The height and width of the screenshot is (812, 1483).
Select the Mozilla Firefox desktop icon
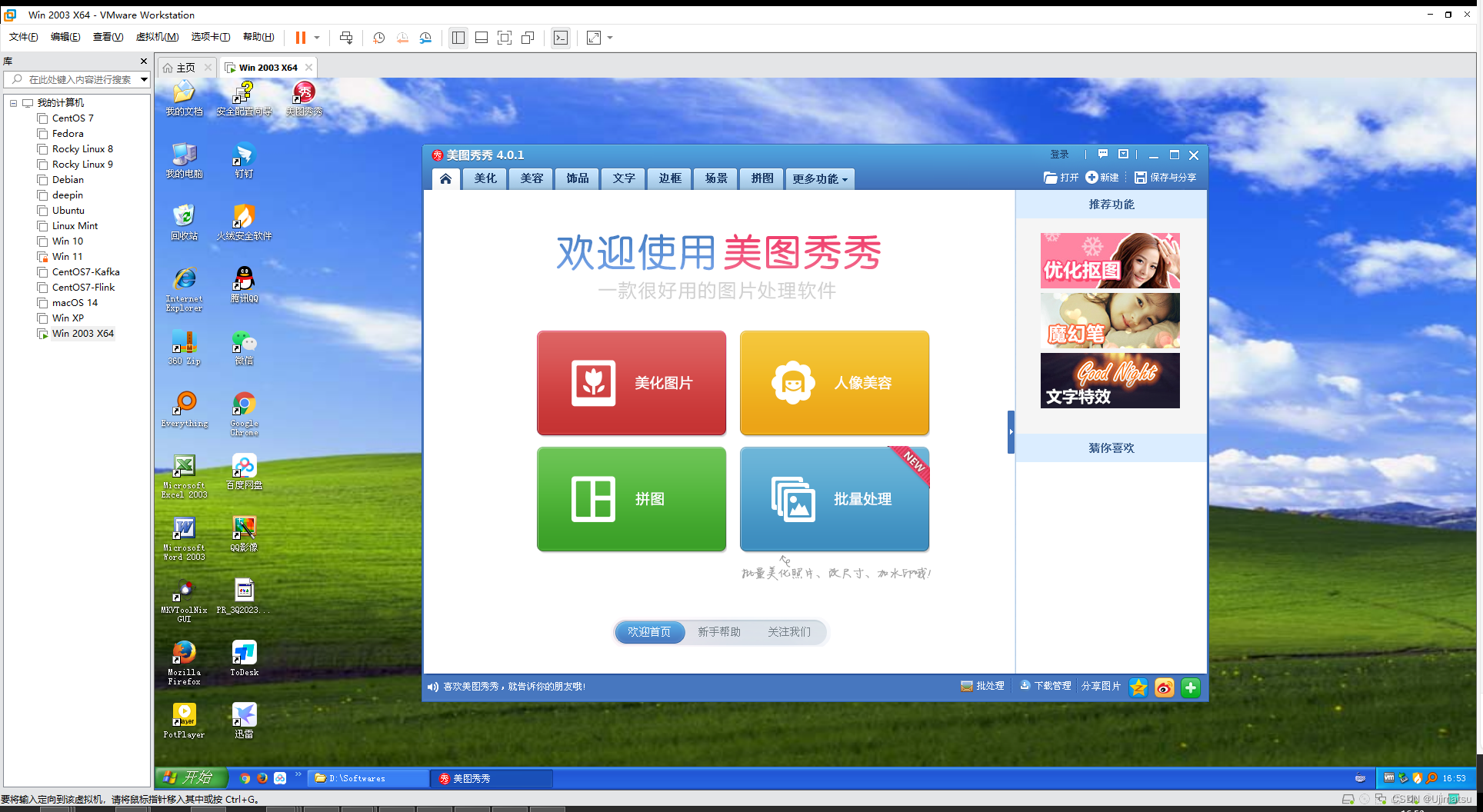tap(185, 663)
